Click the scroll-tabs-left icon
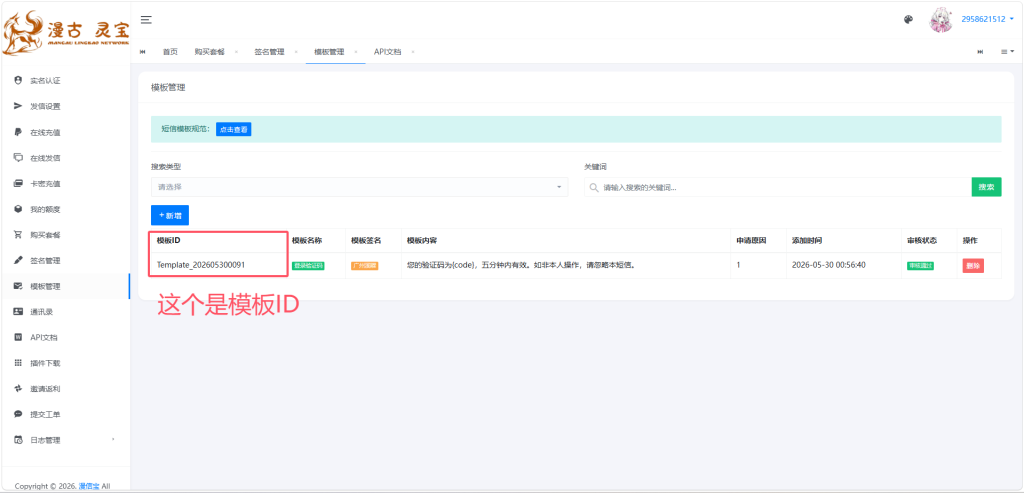1024x493 pixels. [142, 52]
